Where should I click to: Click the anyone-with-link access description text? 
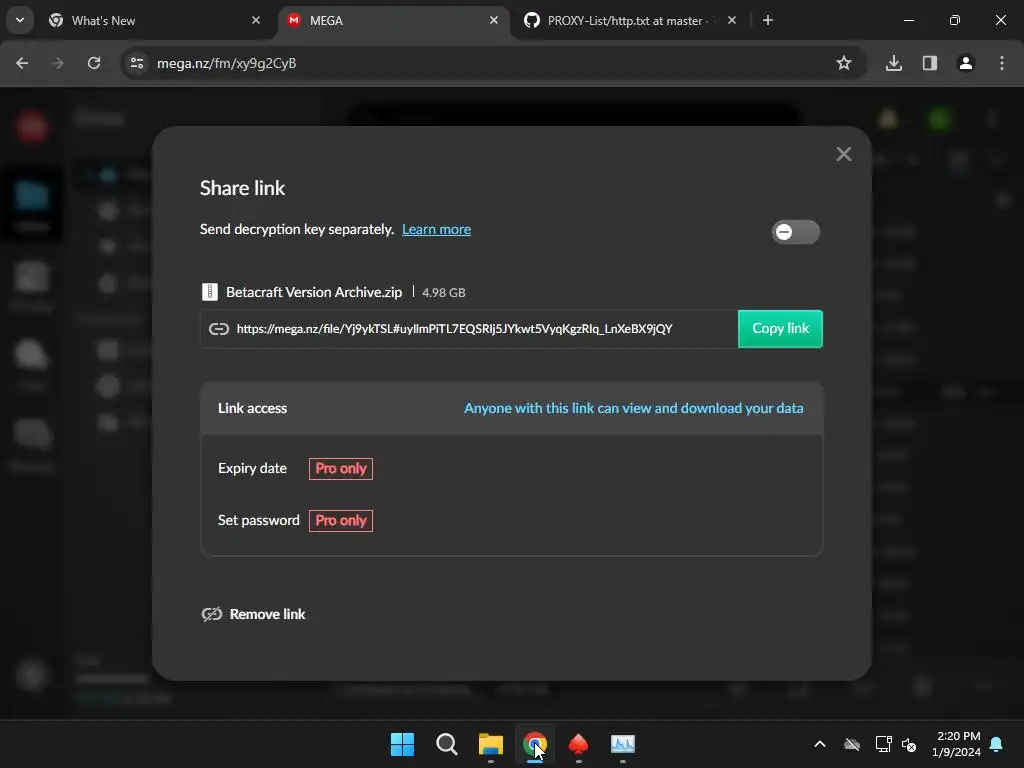coord(633,408)
